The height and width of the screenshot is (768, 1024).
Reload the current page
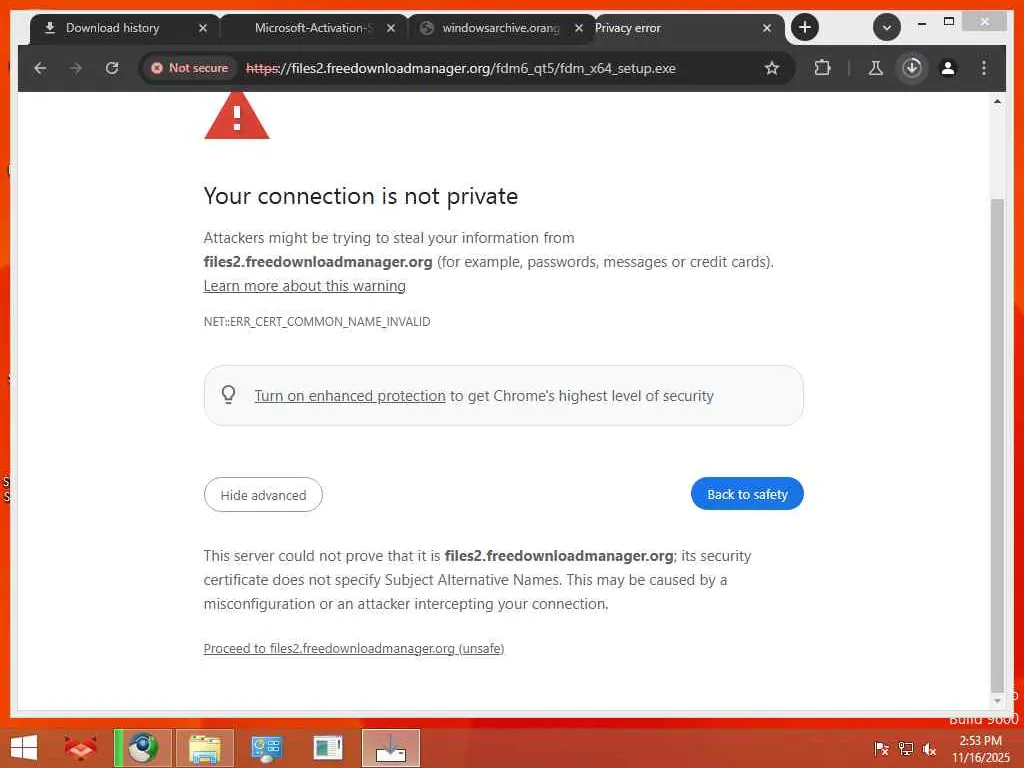[112, 68]
